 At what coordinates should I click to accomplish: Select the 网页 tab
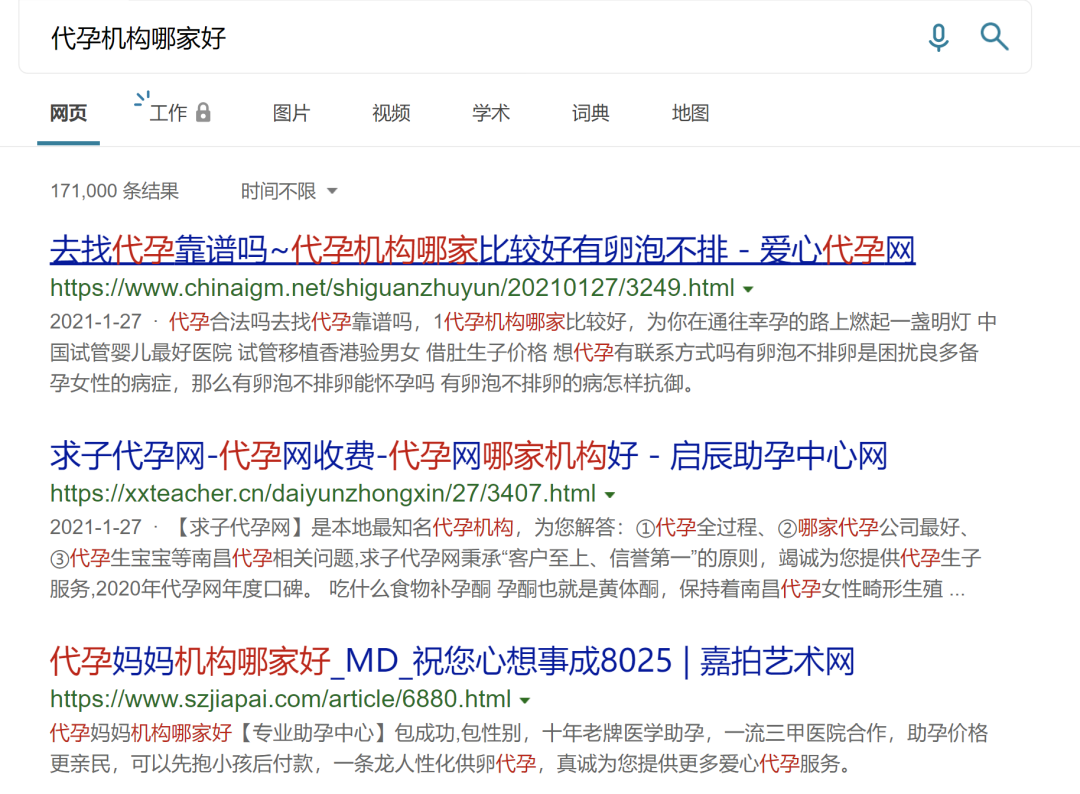(x=68, y=113)
